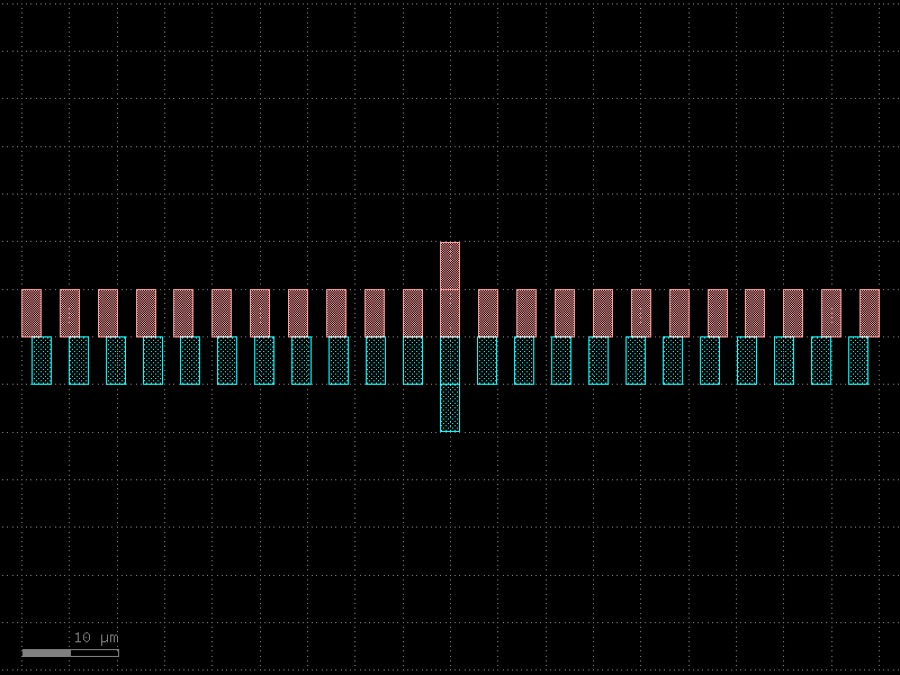
Task: Select the tall central pink rectangle
Action: pos(450,289)
